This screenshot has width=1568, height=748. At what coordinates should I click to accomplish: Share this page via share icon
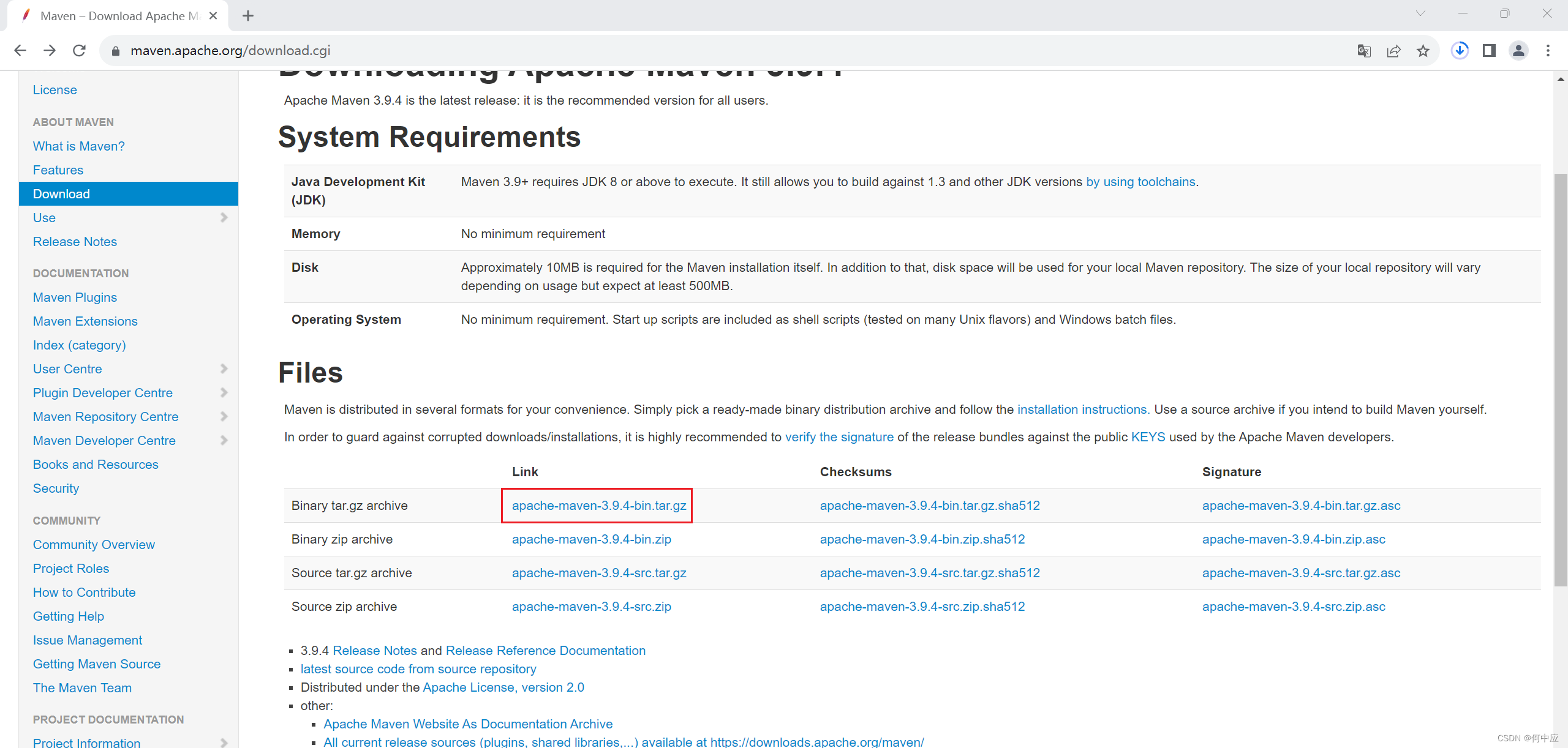tap(1393, 51)
